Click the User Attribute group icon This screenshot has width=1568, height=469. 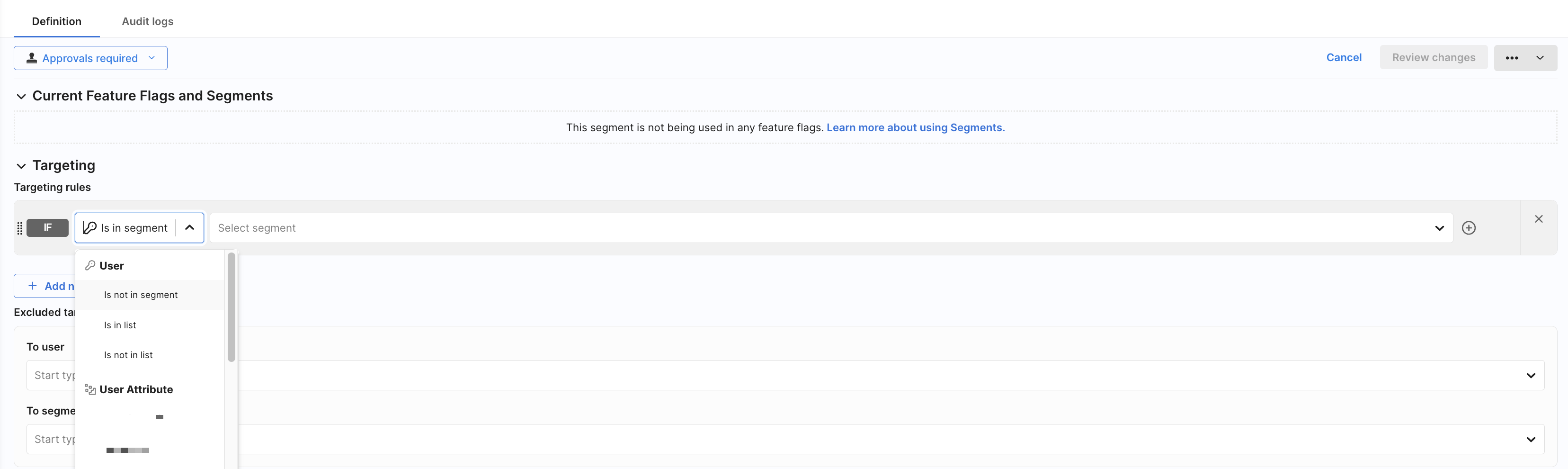90,390
